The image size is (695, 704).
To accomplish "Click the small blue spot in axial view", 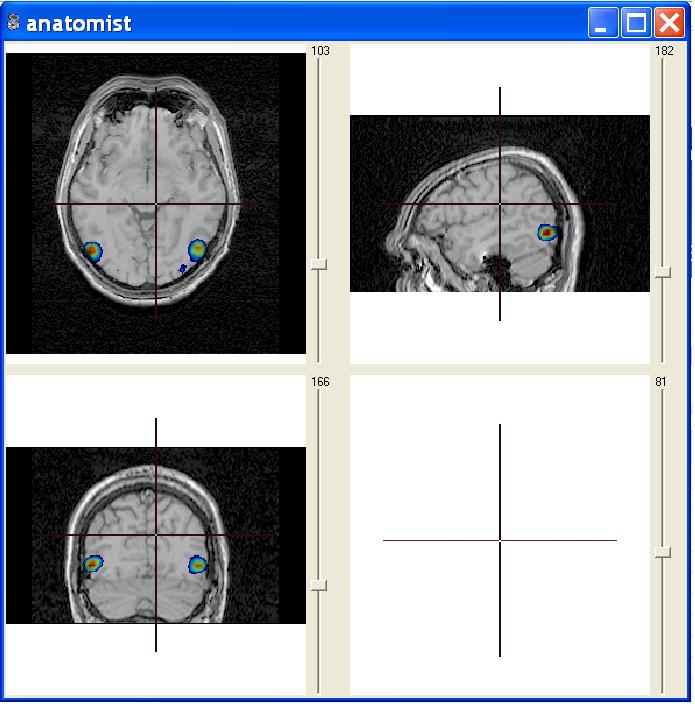I will pos(183,268).
